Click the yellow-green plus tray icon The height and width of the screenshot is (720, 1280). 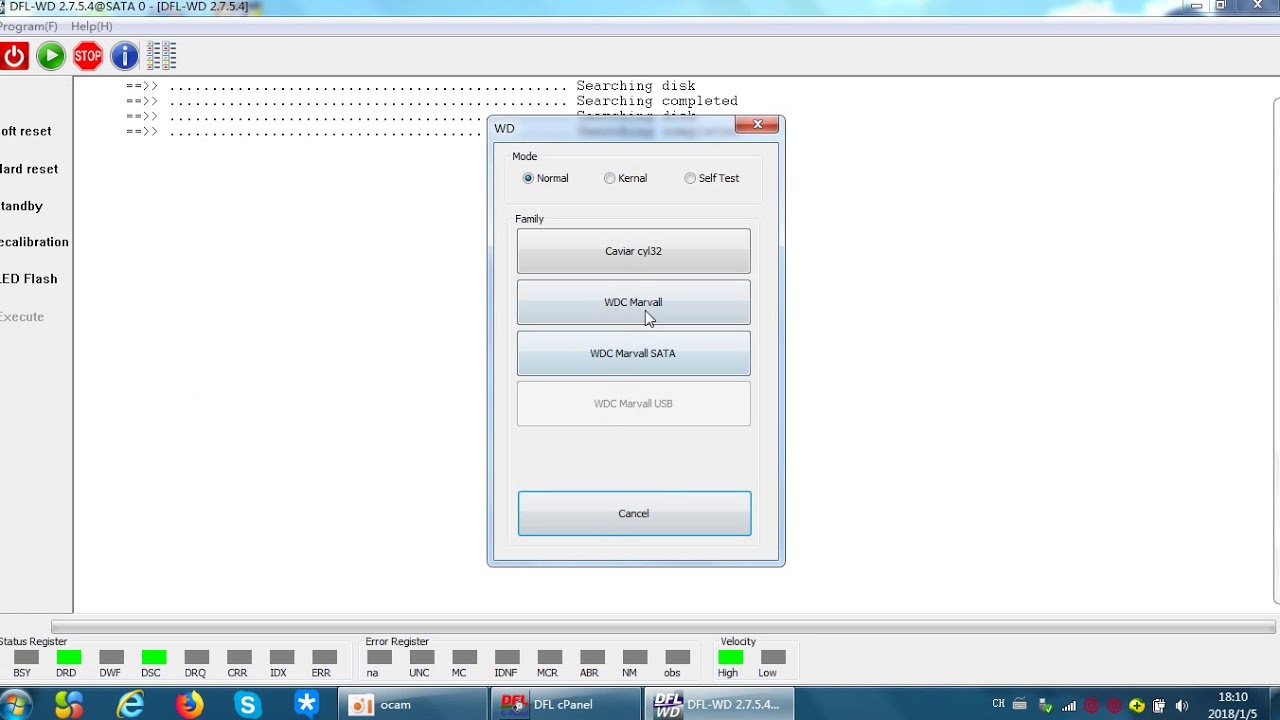1137,706
